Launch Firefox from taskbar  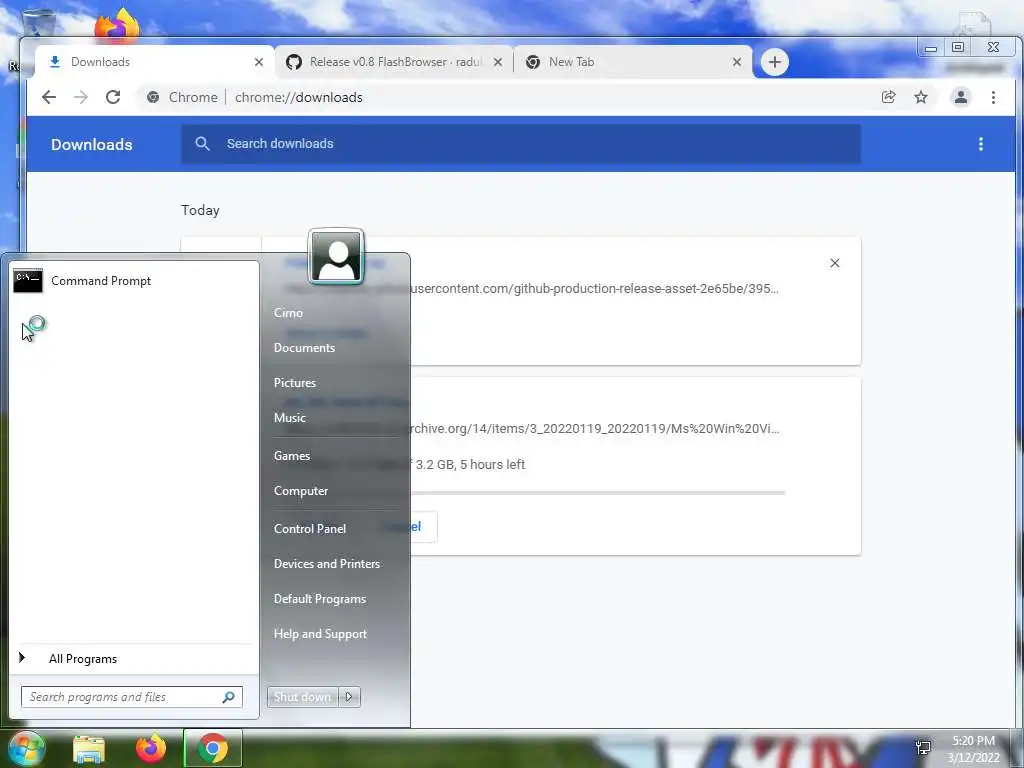pos(151,748)
